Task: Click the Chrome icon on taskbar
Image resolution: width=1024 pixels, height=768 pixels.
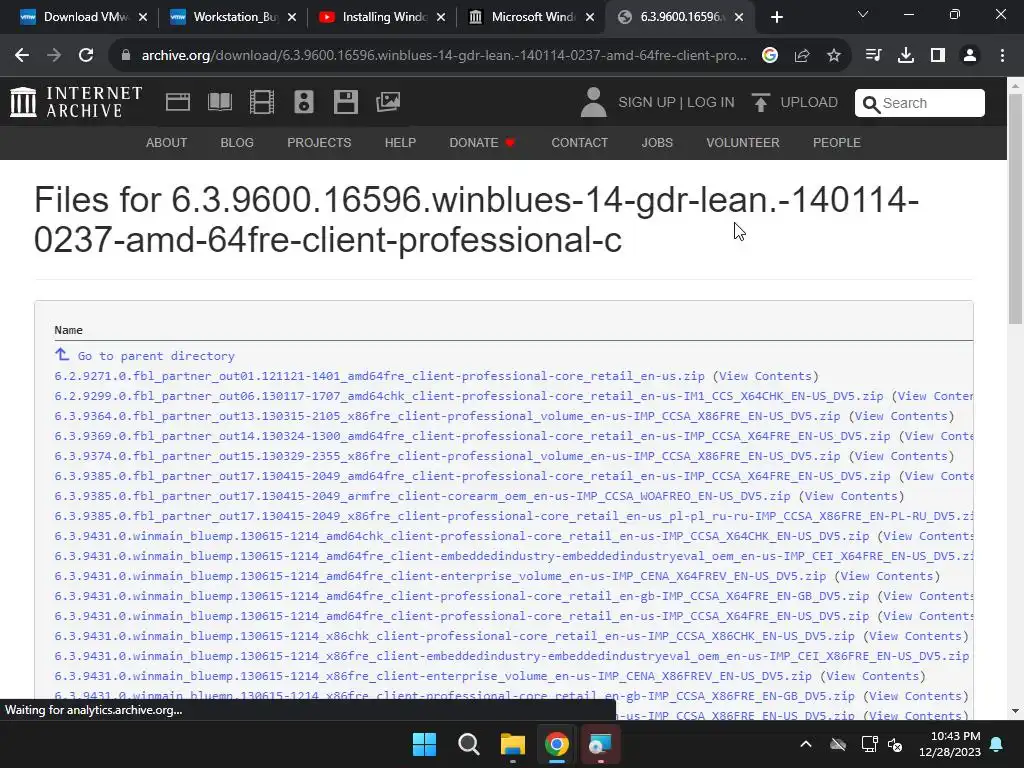Action: pyautogui.click(x=556, y=744)
